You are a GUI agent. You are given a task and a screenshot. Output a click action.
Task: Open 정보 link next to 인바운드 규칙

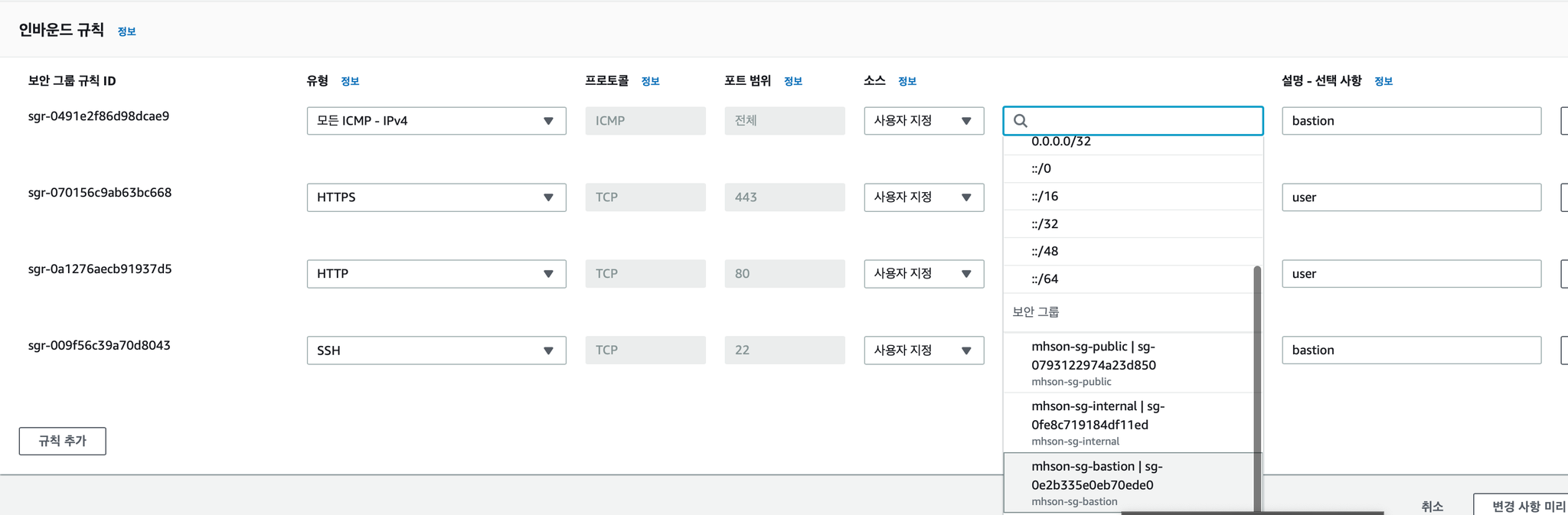(127, 31)
